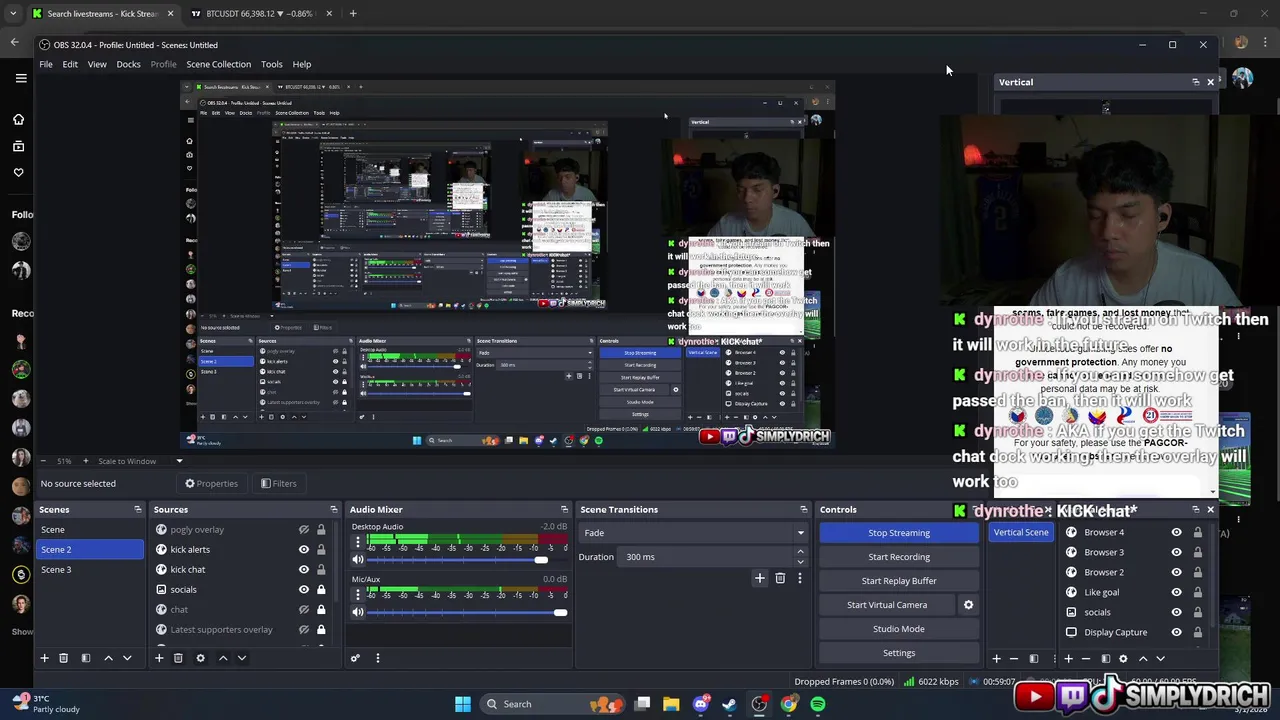The width and height of the screenshot is (1280, 720).
Task: Hide Like goal vertical source
Action: 1176,592
